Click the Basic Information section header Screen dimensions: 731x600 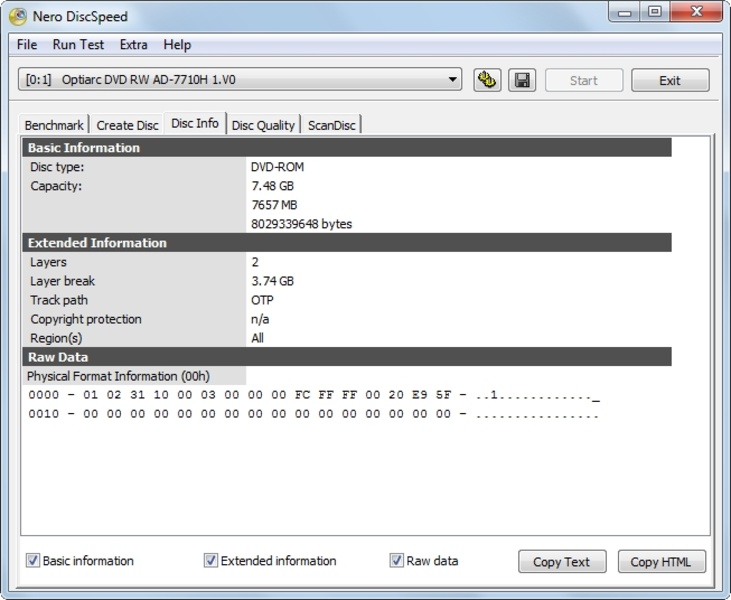click(347, 148)
